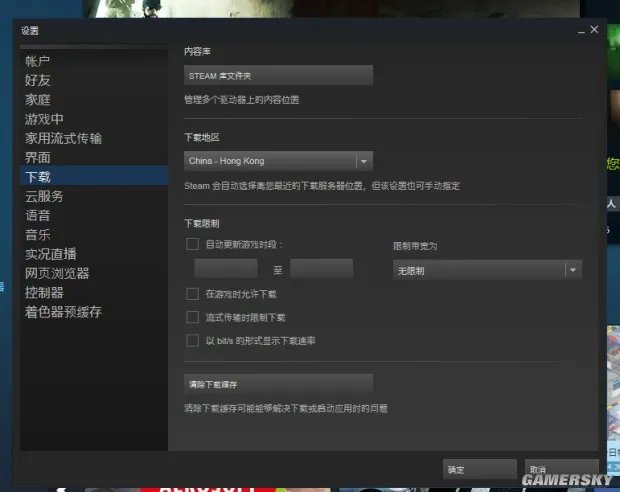Enable showing download rate in bit/s

tap(193, 341)
